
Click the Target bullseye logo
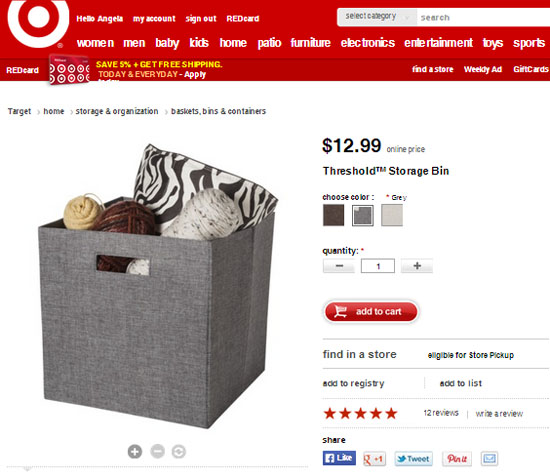tap(38, 20)
